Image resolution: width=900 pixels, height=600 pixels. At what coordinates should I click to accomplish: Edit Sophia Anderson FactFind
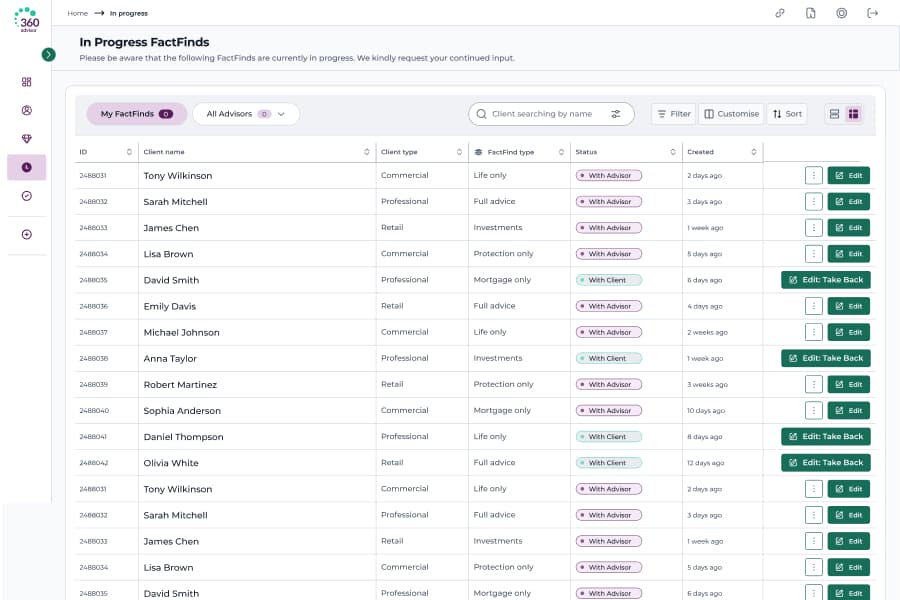848,411
